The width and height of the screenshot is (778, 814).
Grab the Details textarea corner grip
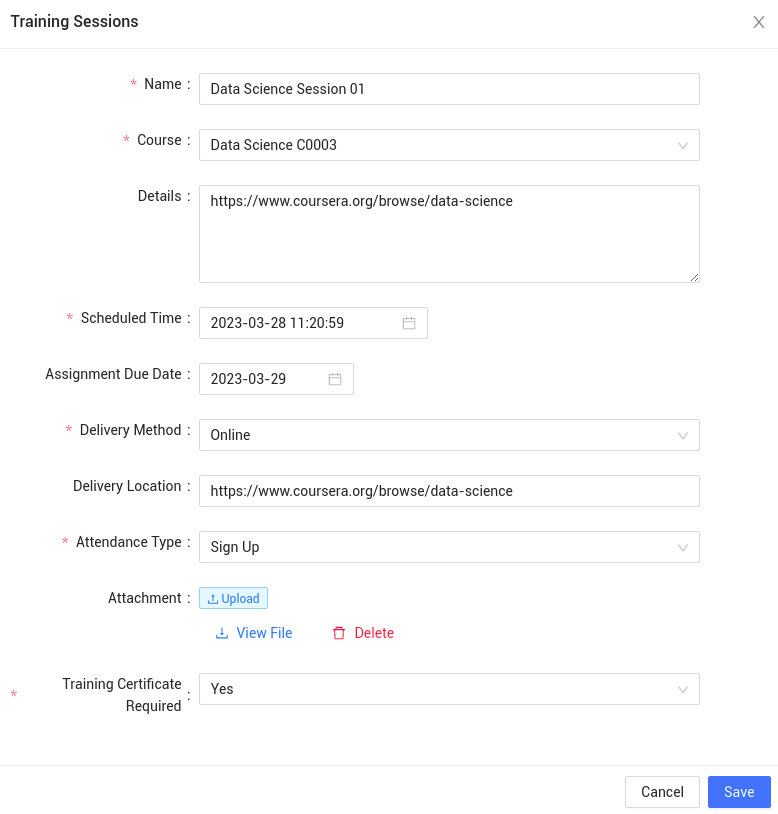[x=694, y=278]
